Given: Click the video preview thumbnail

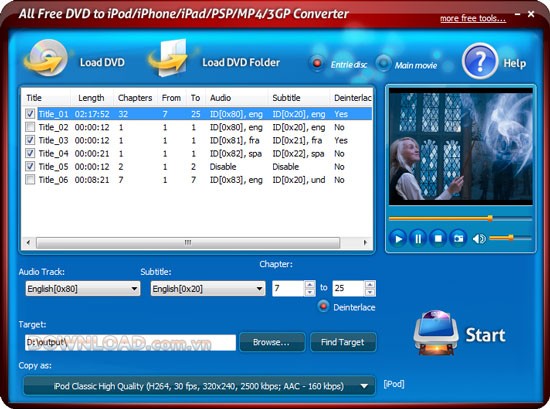Looking at the screenshot, I should (x=461, y=146).
